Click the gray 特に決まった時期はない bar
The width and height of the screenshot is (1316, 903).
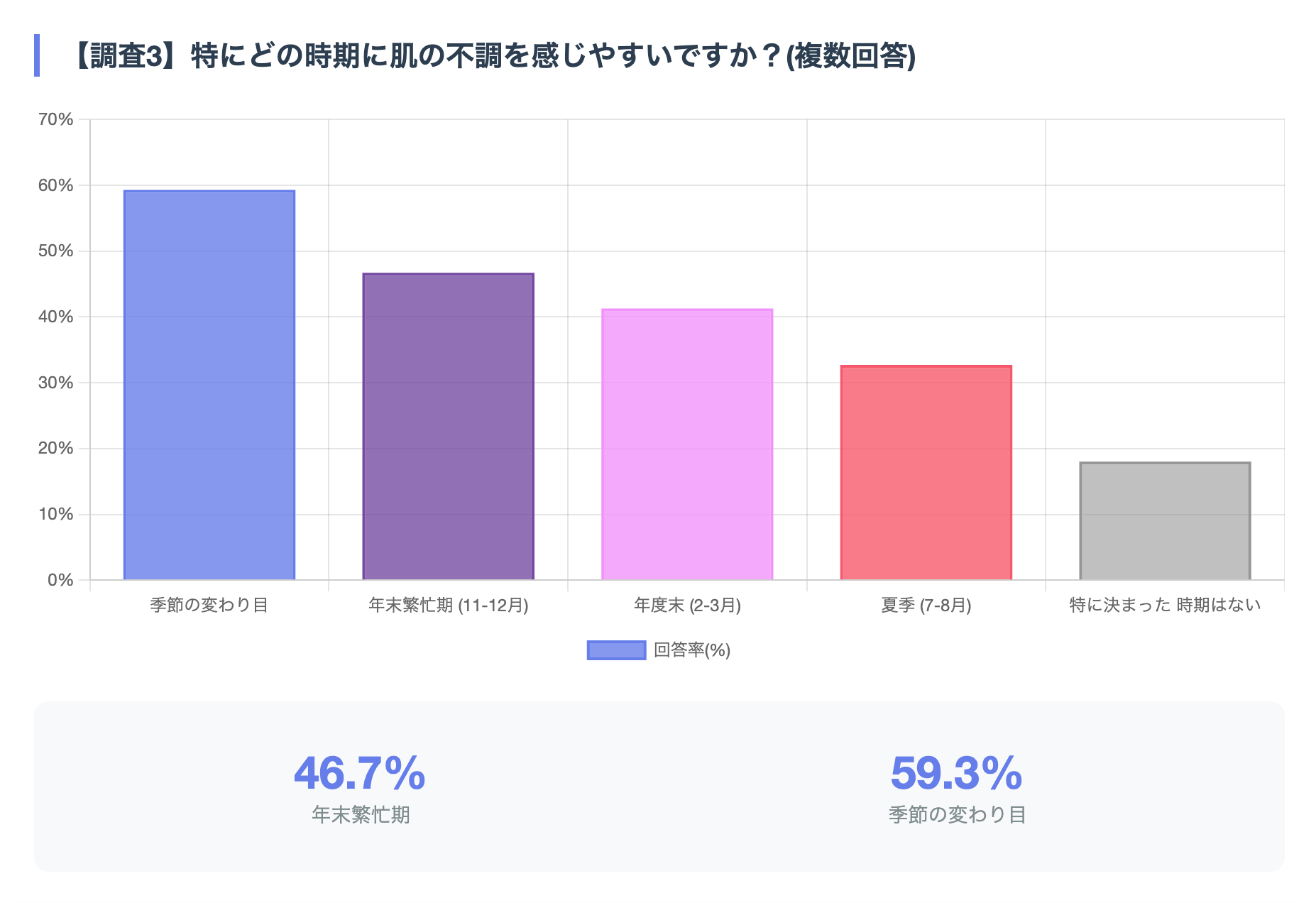pyautogui.click(x=1165, y=521)
